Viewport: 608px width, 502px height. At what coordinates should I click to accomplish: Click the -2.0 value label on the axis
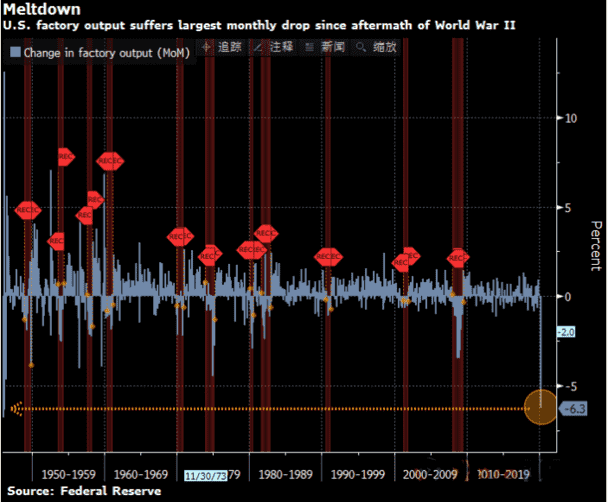564,331
